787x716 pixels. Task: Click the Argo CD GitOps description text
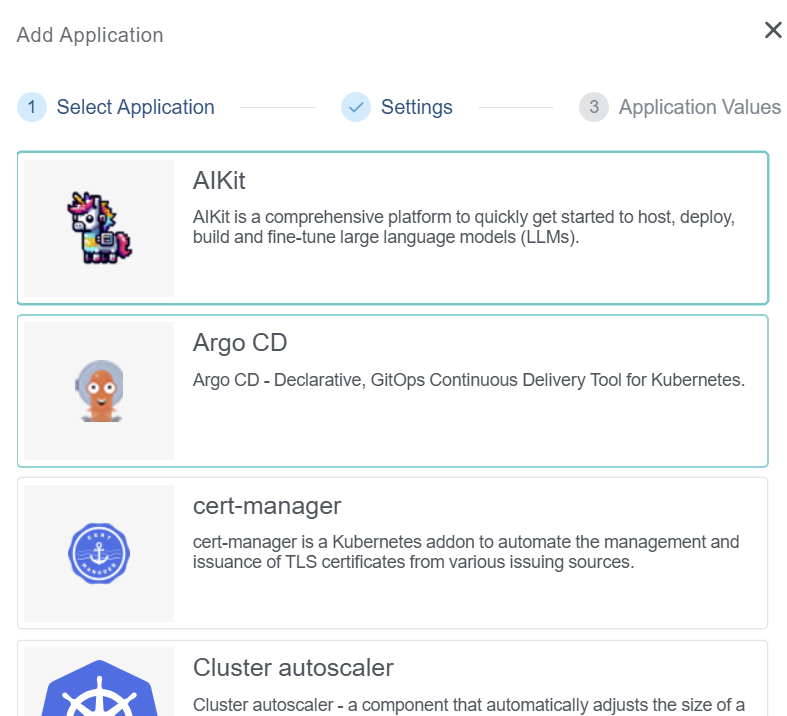tap(468, 380)
